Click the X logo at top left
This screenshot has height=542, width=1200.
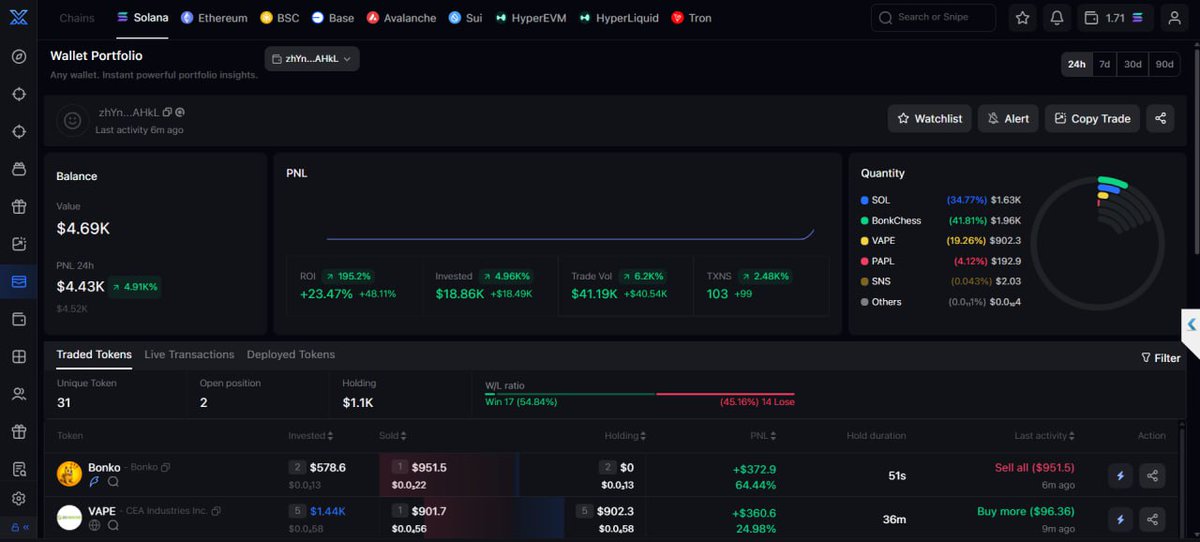[19, 17]
